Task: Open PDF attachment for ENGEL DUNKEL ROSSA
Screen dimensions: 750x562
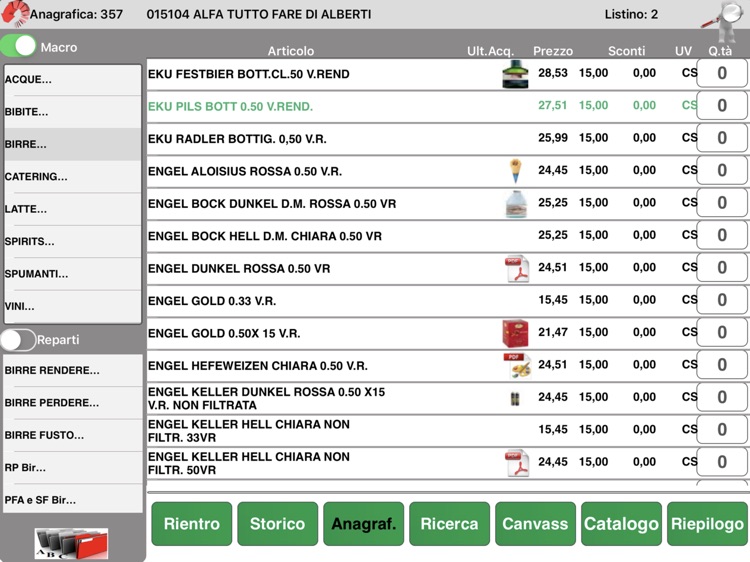Action: coord(517,269)
